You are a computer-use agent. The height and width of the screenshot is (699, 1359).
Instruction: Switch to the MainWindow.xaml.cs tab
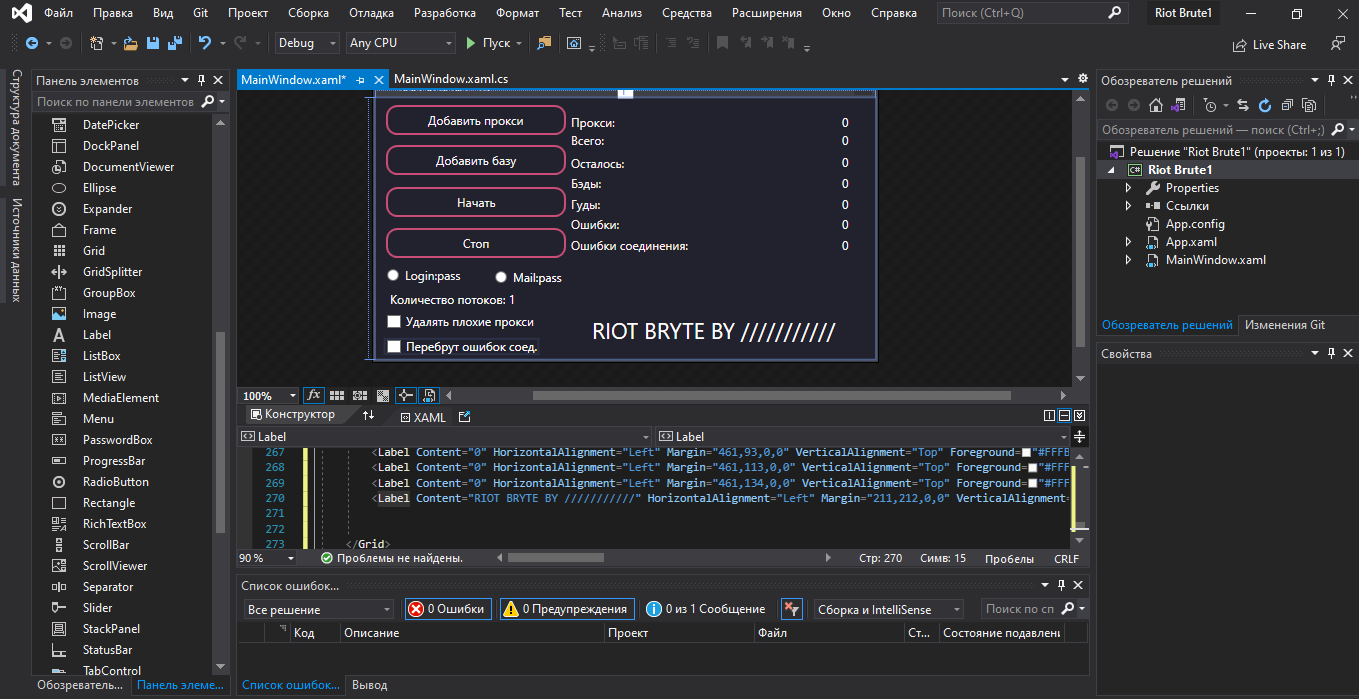click(x=450, y=80)
